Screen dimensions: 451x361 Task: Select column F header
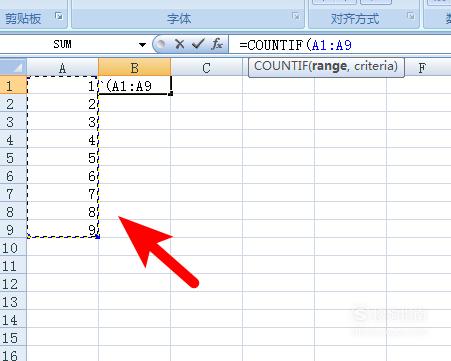click(x=422, y=68)
